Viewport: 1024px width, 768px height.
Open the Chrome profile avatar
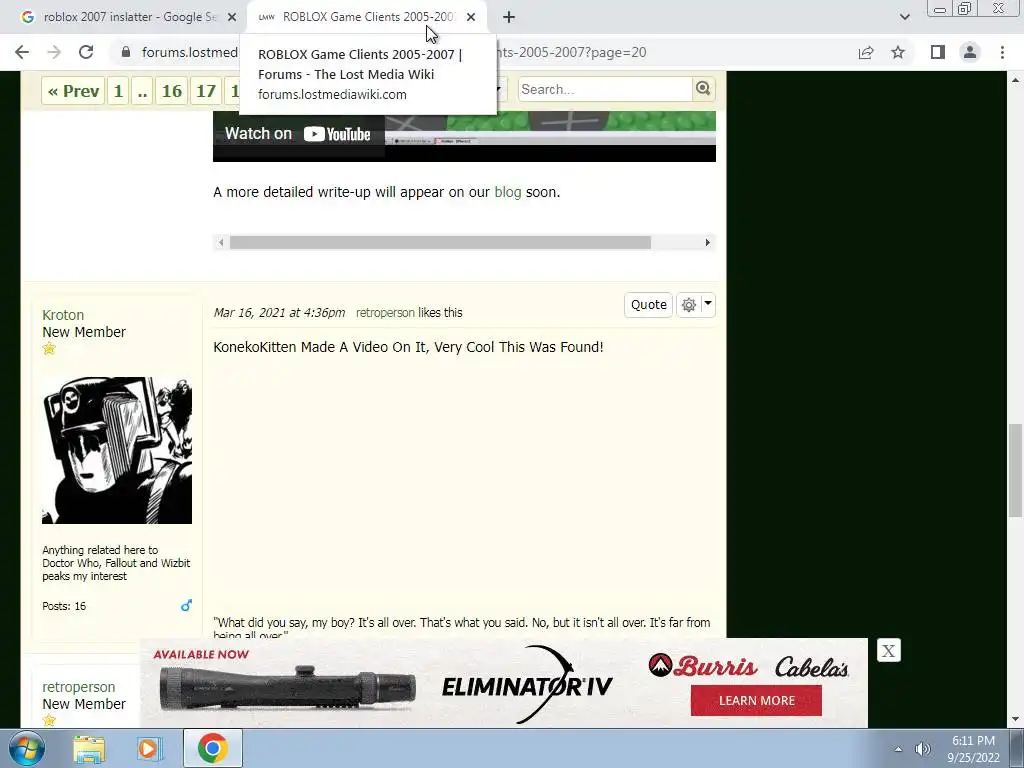tap(970, 52)
